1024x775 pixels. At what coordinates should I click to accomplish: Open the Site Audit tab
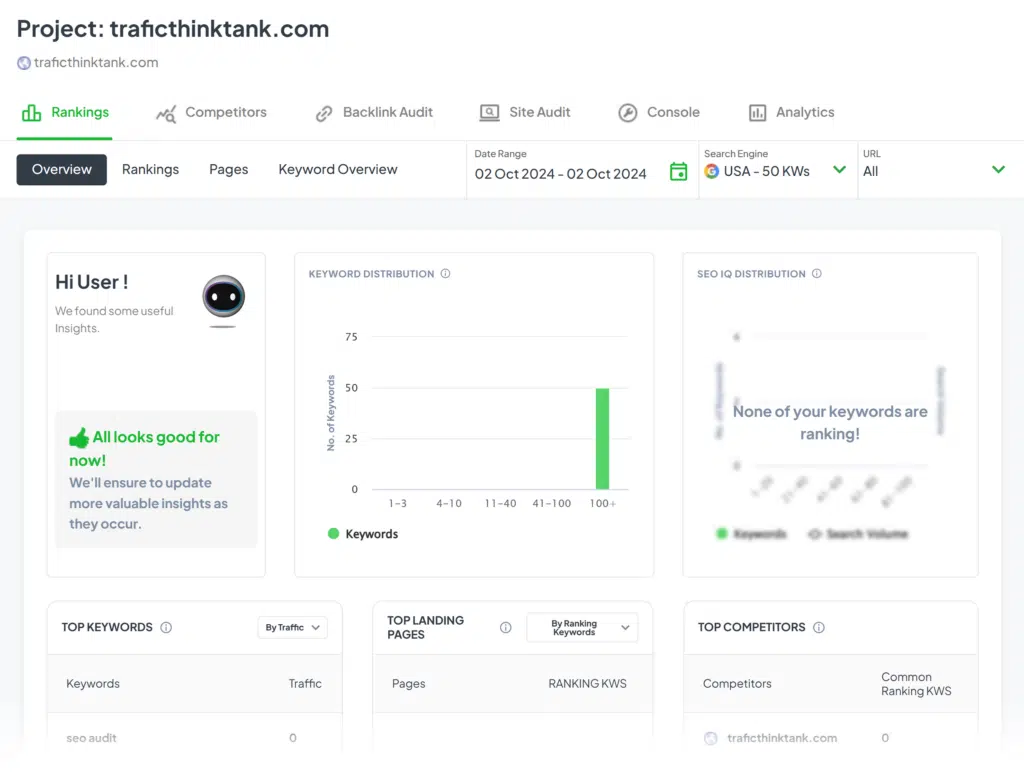coord(525,113)
